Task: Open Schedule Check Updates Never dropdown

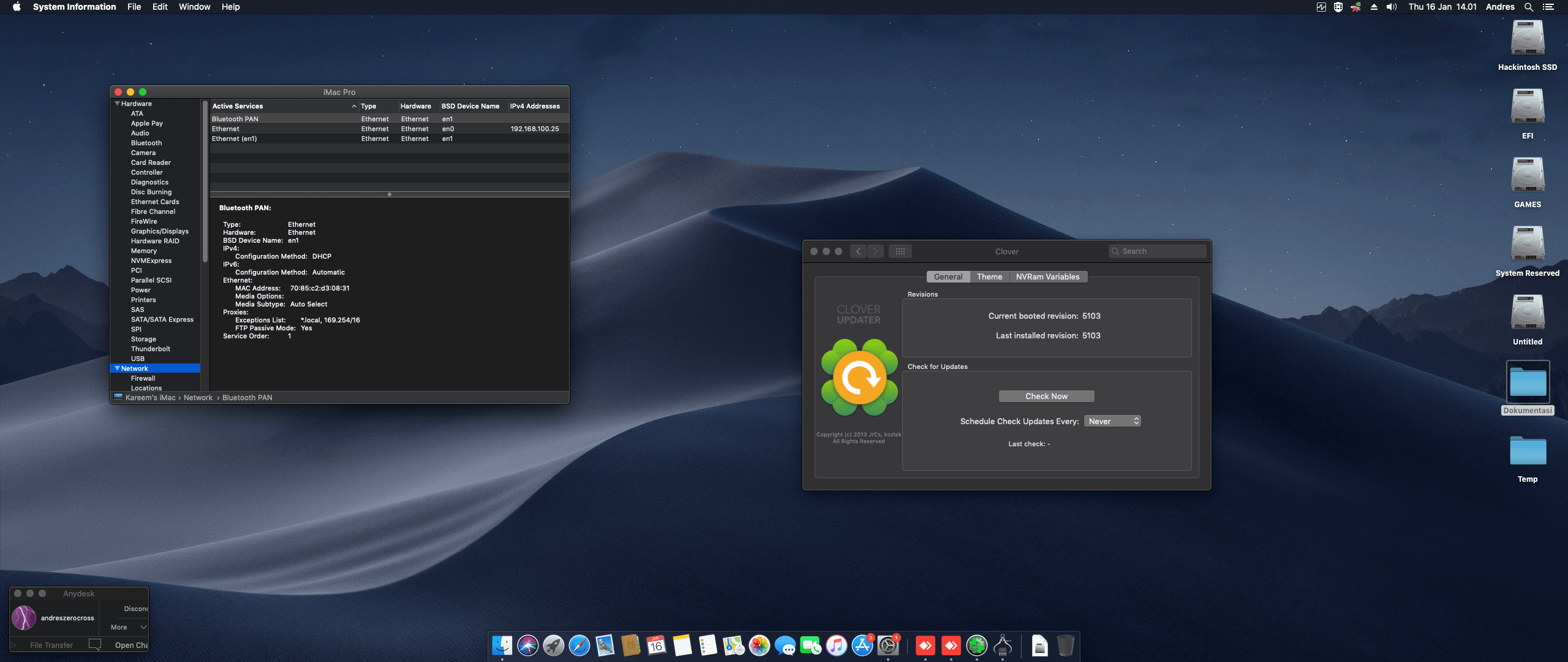Action: (1112, 421)
